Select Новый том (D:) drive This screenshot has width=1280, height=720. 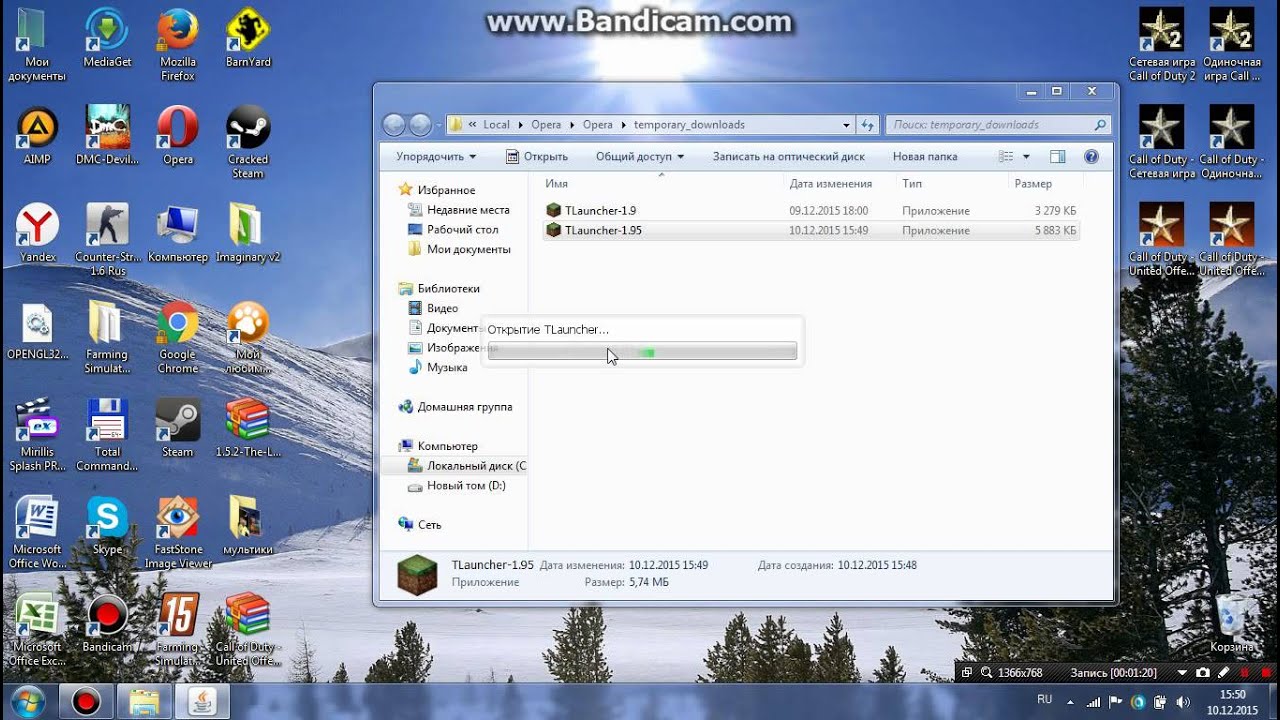(x=457, y=486)
